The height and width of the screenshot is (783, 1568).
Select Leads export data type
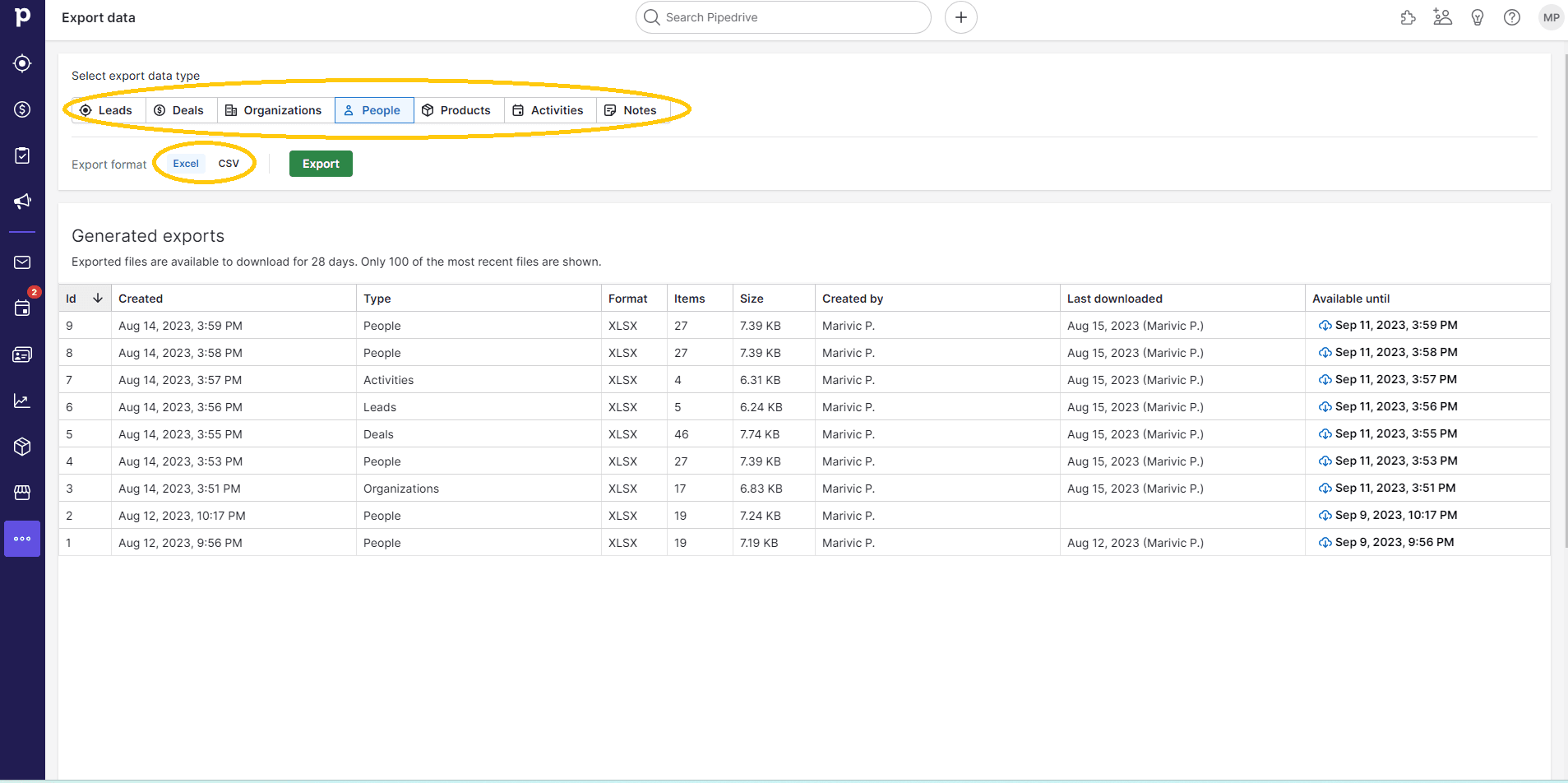108,110
